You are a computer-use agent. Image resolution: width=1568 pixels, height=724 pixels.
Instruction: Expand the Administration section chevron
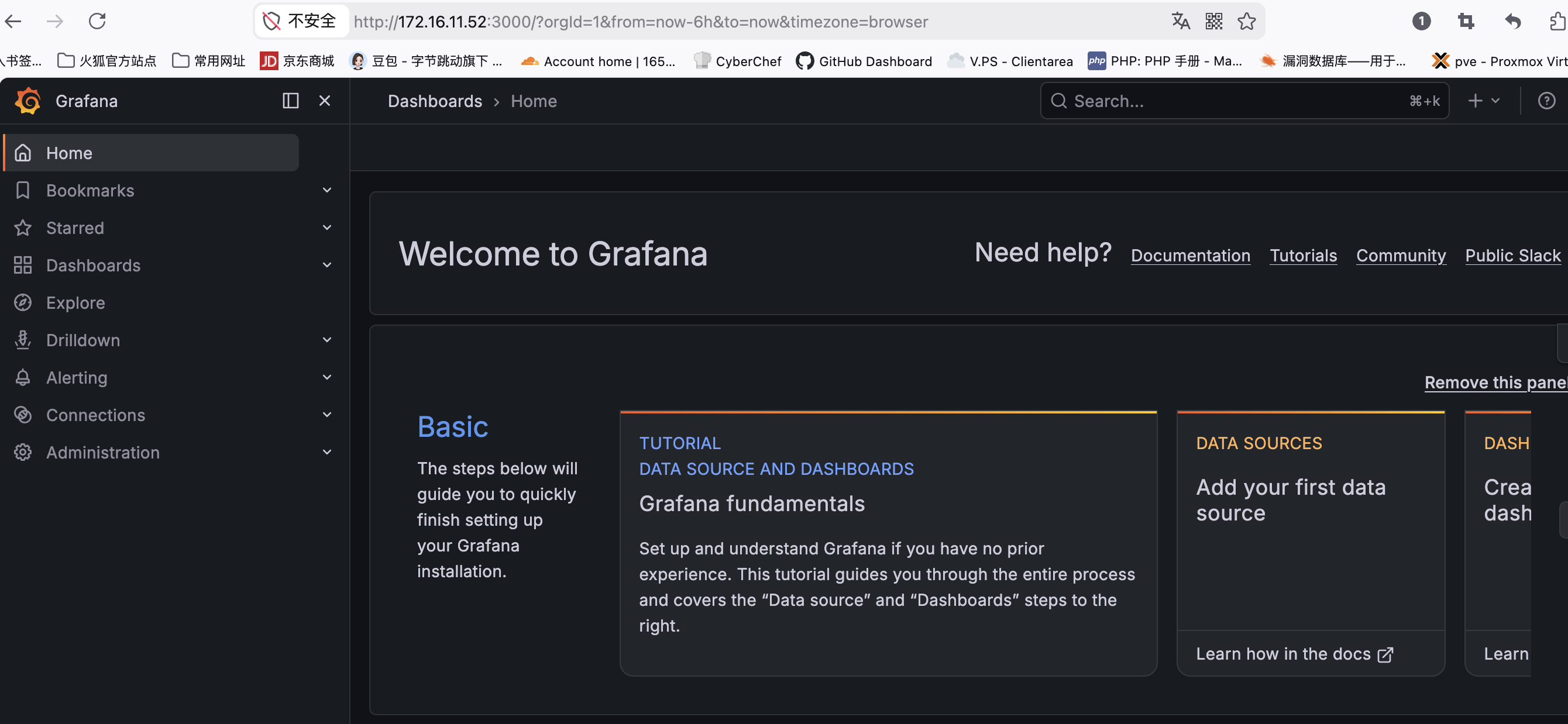327,452
